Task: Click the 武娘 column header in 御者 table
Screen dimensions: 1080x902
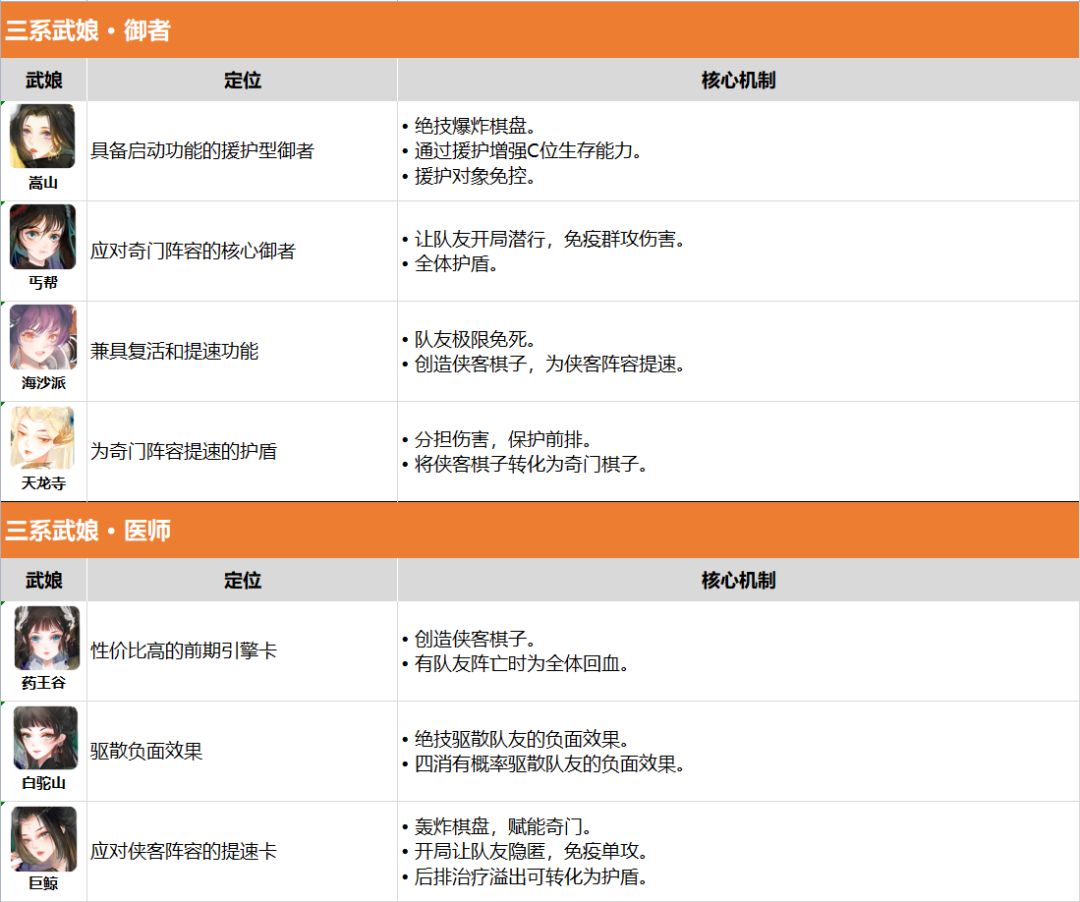Action: [x=43, y=80]
